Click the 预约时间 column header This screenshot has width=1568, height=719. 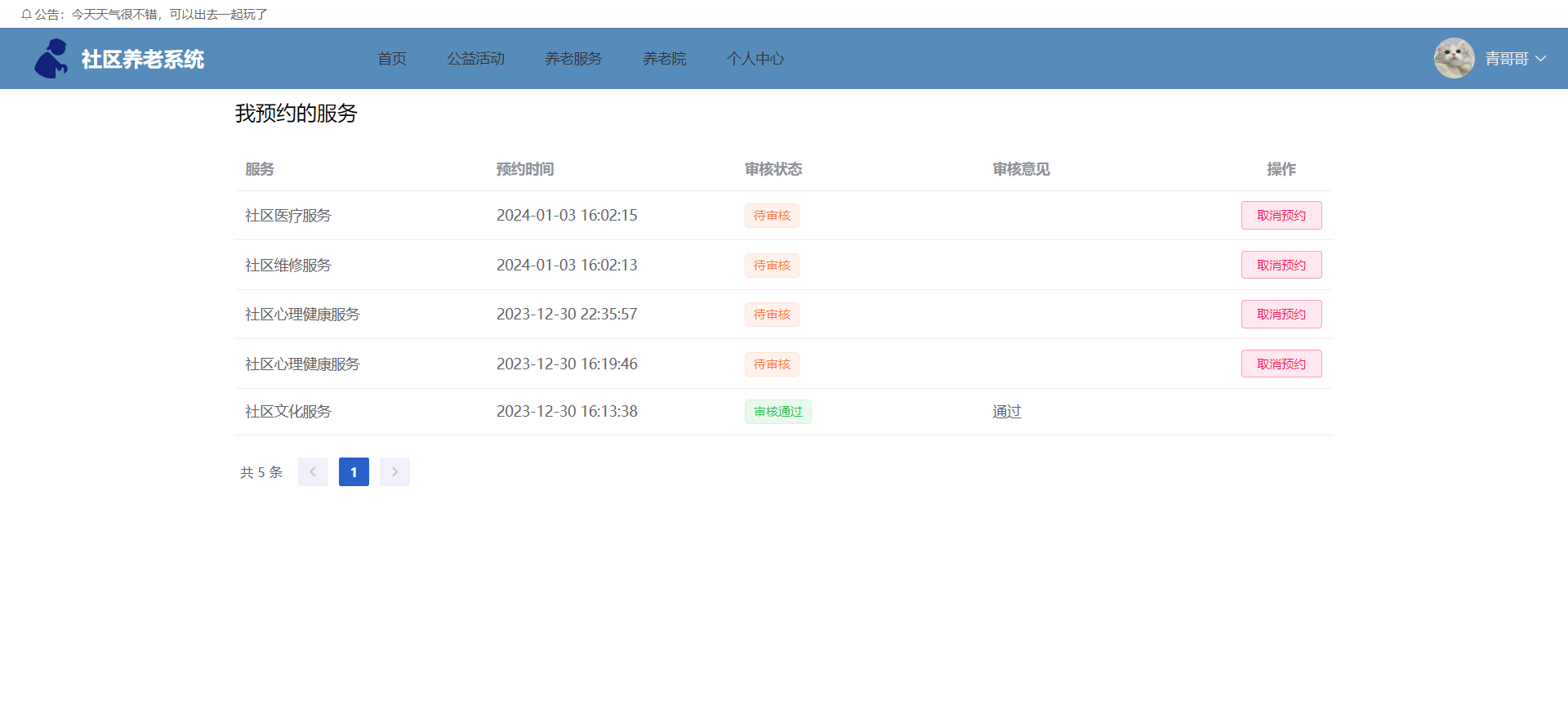(x=525, y=169)
